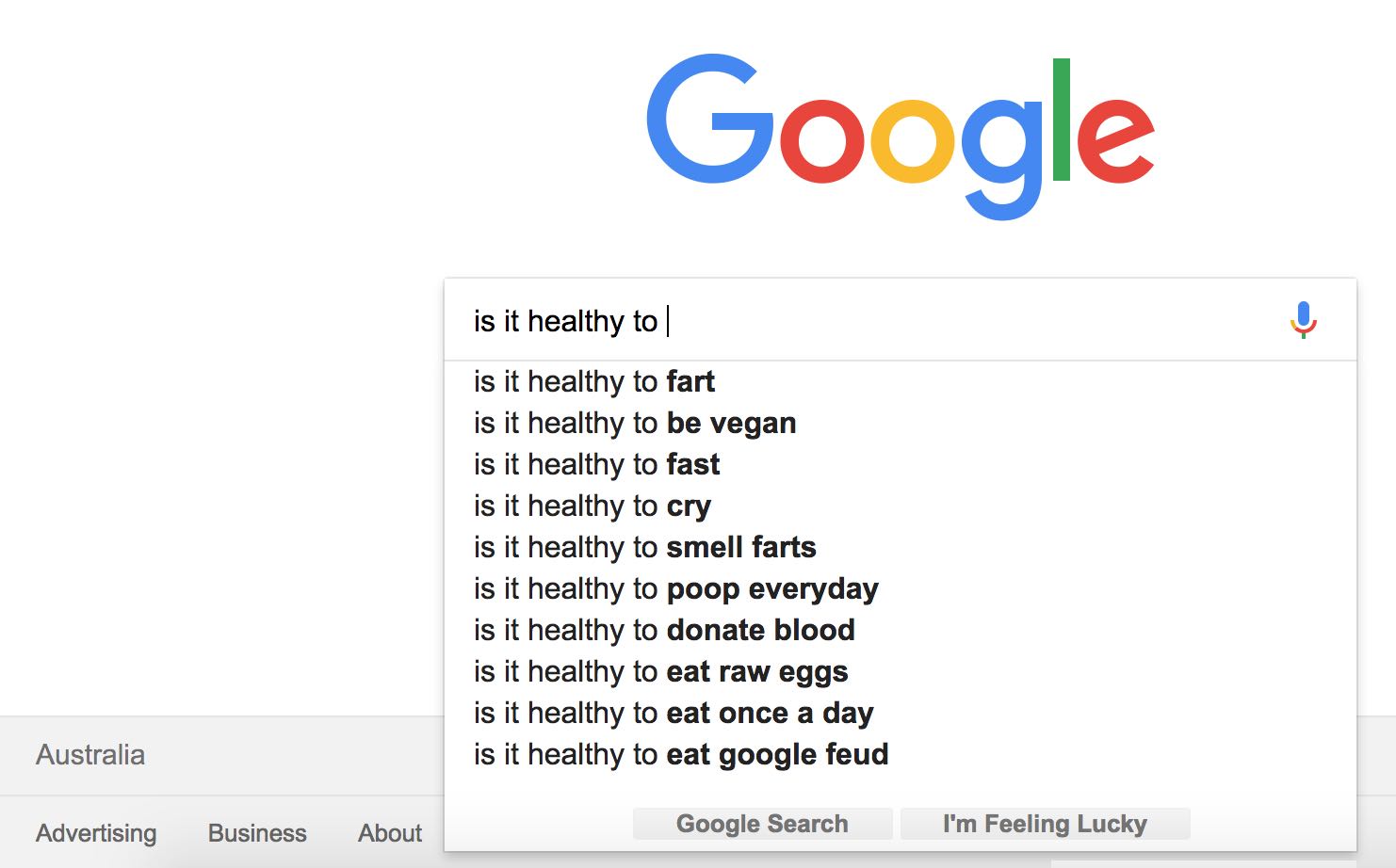Select suggestion "is it healthy to fast"
1396x868 pixels.
[x=596, y=464]
